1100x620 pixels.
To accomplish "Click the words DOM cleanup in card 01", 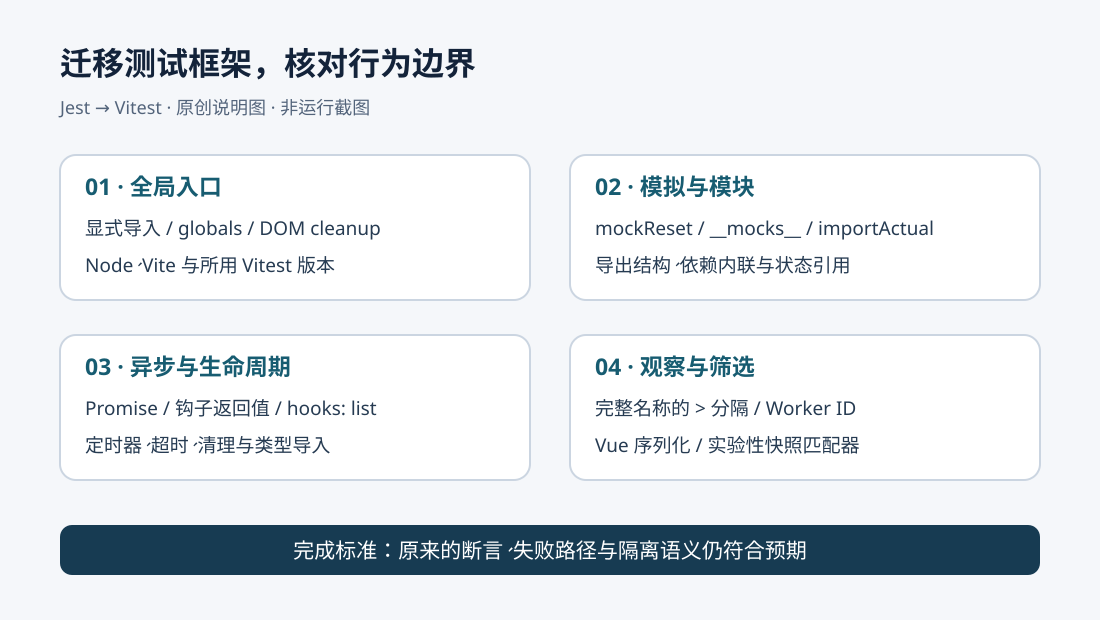I will click(x=320, y=229).
